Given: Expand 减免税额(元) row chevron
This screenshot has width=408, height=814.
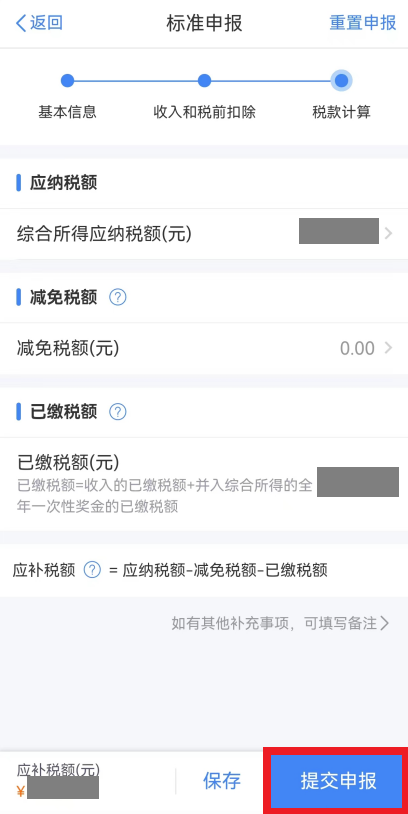Looking at the screenshot, I should pos(389,348).
